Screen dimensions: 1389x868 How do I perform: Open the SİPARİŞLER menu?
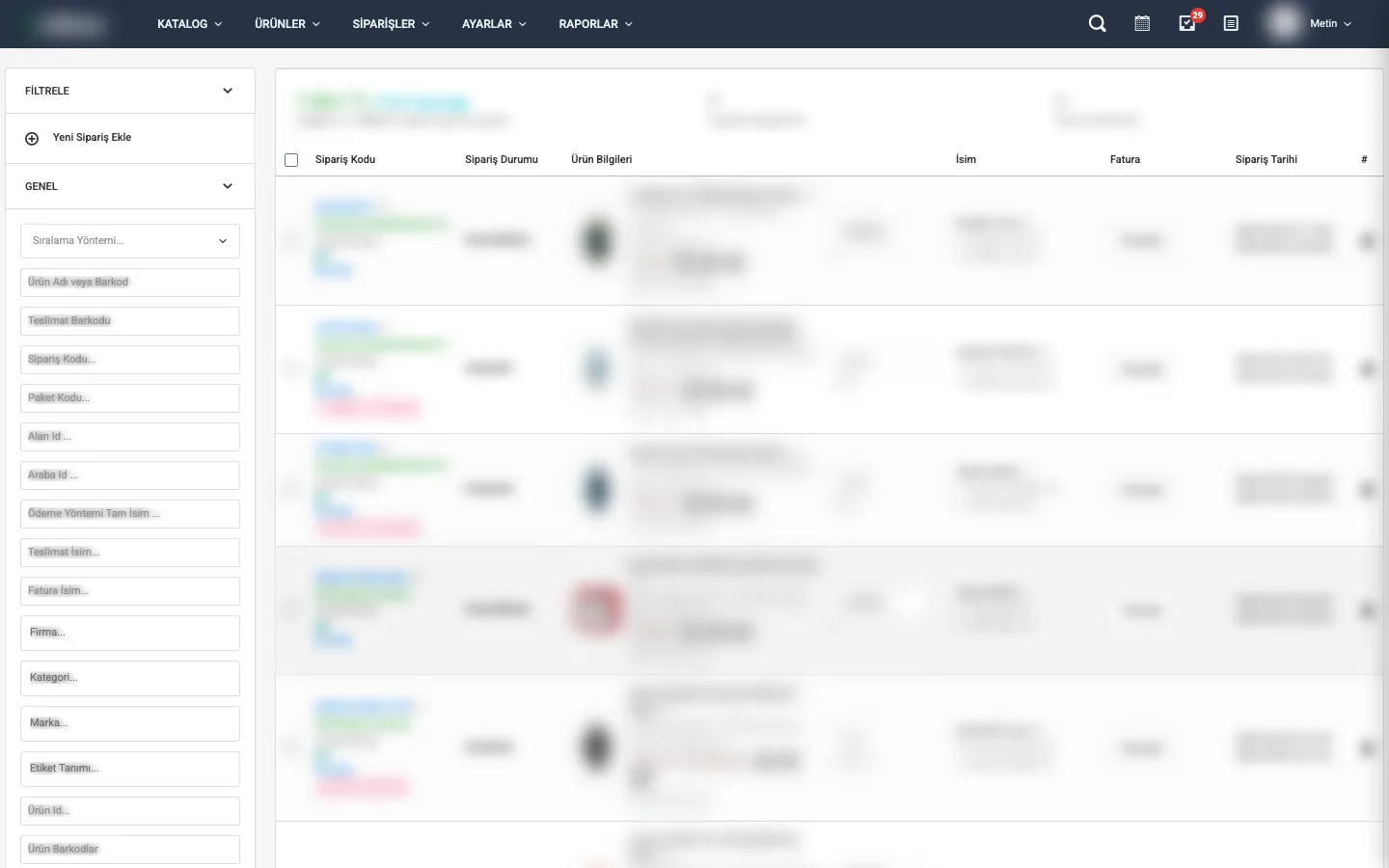[x=391, y=24]
